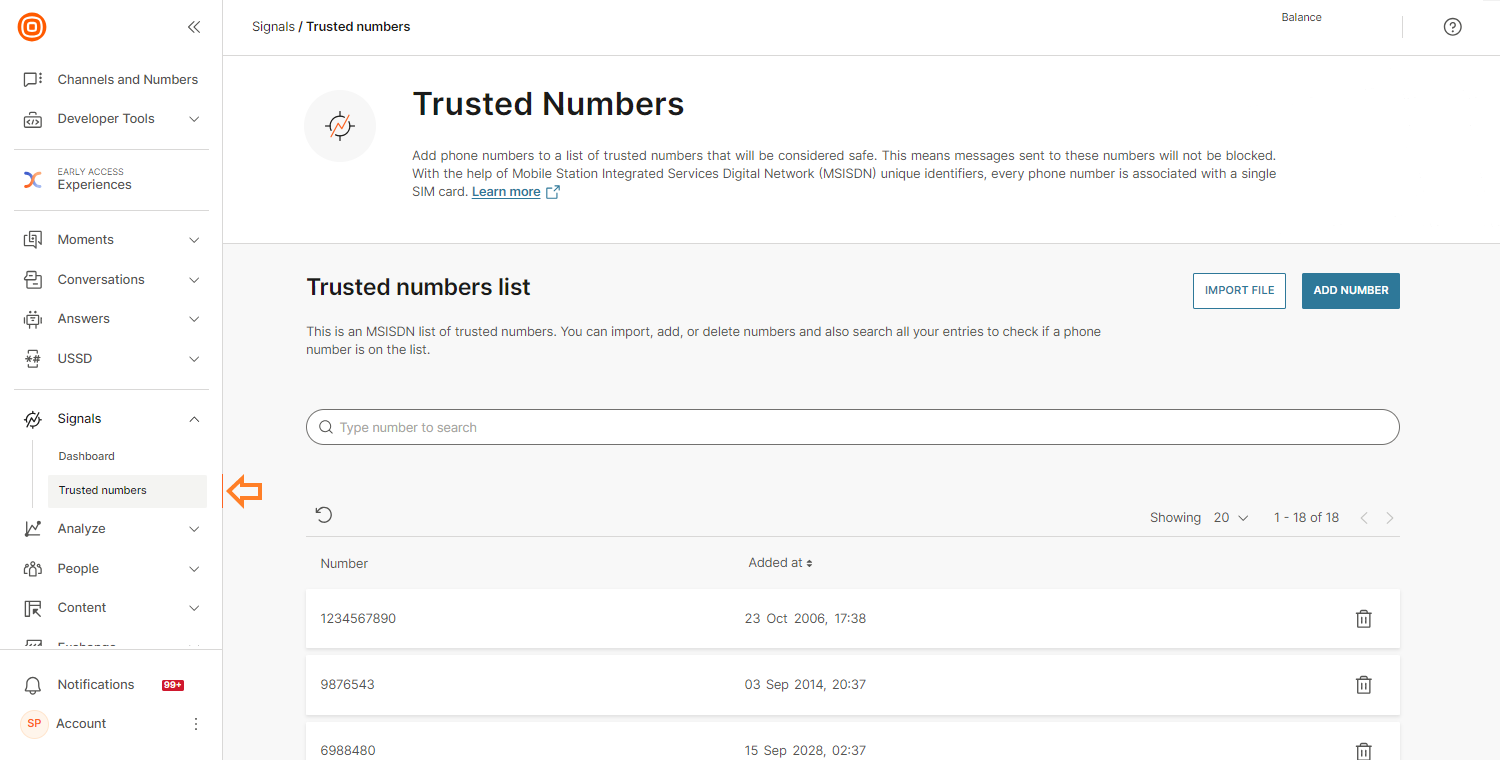Open the Signals Dashboard menu item
This screenshot has height=760, width=1500.
pos(87,456)
